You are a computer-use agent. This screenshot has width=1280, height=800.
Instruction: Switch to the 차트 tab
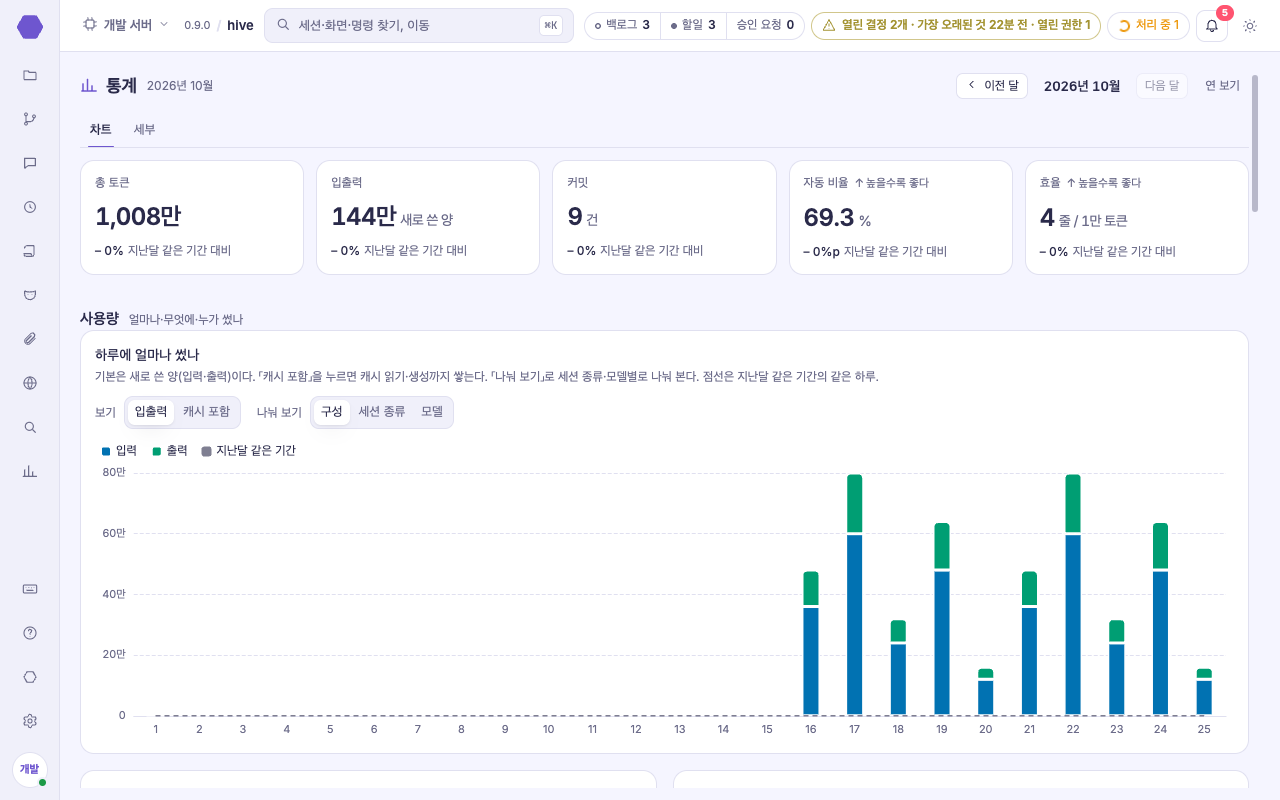point(100,130)
